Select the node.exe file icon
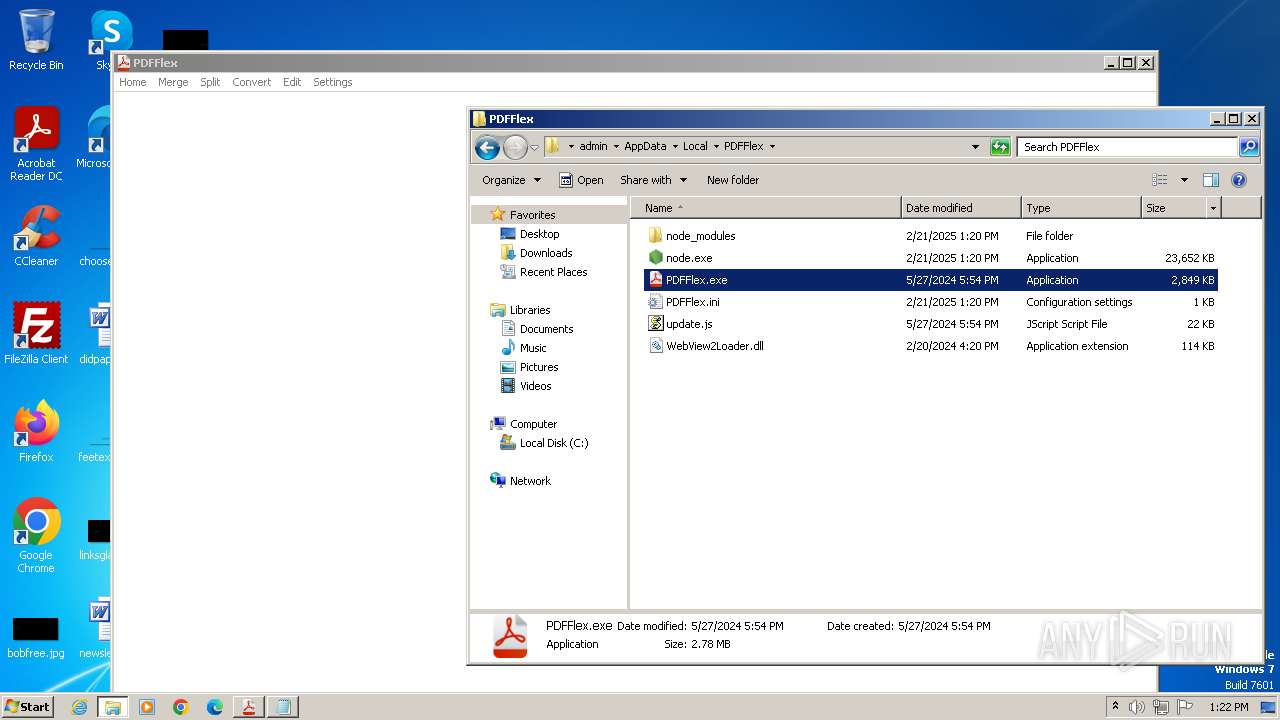 tap(655, 258)
